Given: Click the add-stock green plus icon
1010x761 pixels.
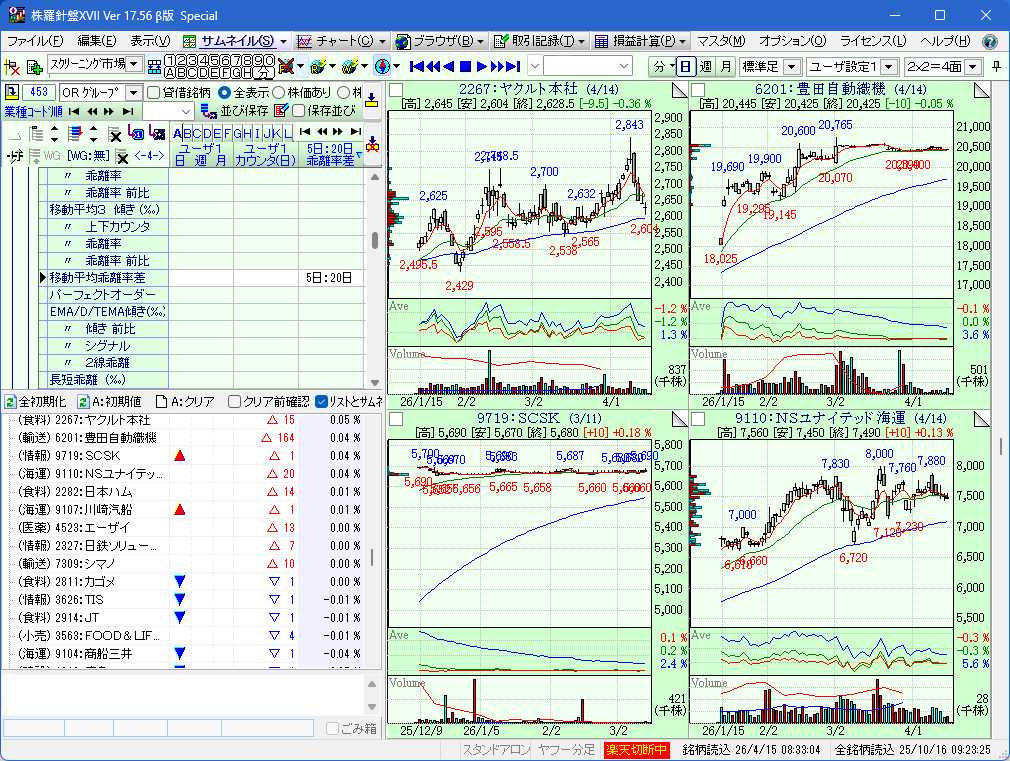Looking at the screenshot, I should point(35,67).
